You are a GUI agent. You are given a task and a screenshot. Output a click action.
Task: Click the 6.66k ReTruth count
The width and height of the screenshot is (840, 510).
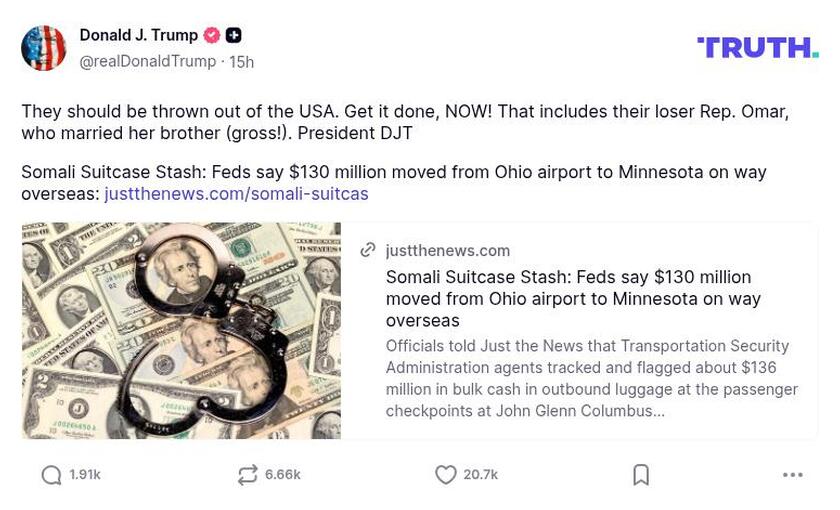[x=283, y=475]
